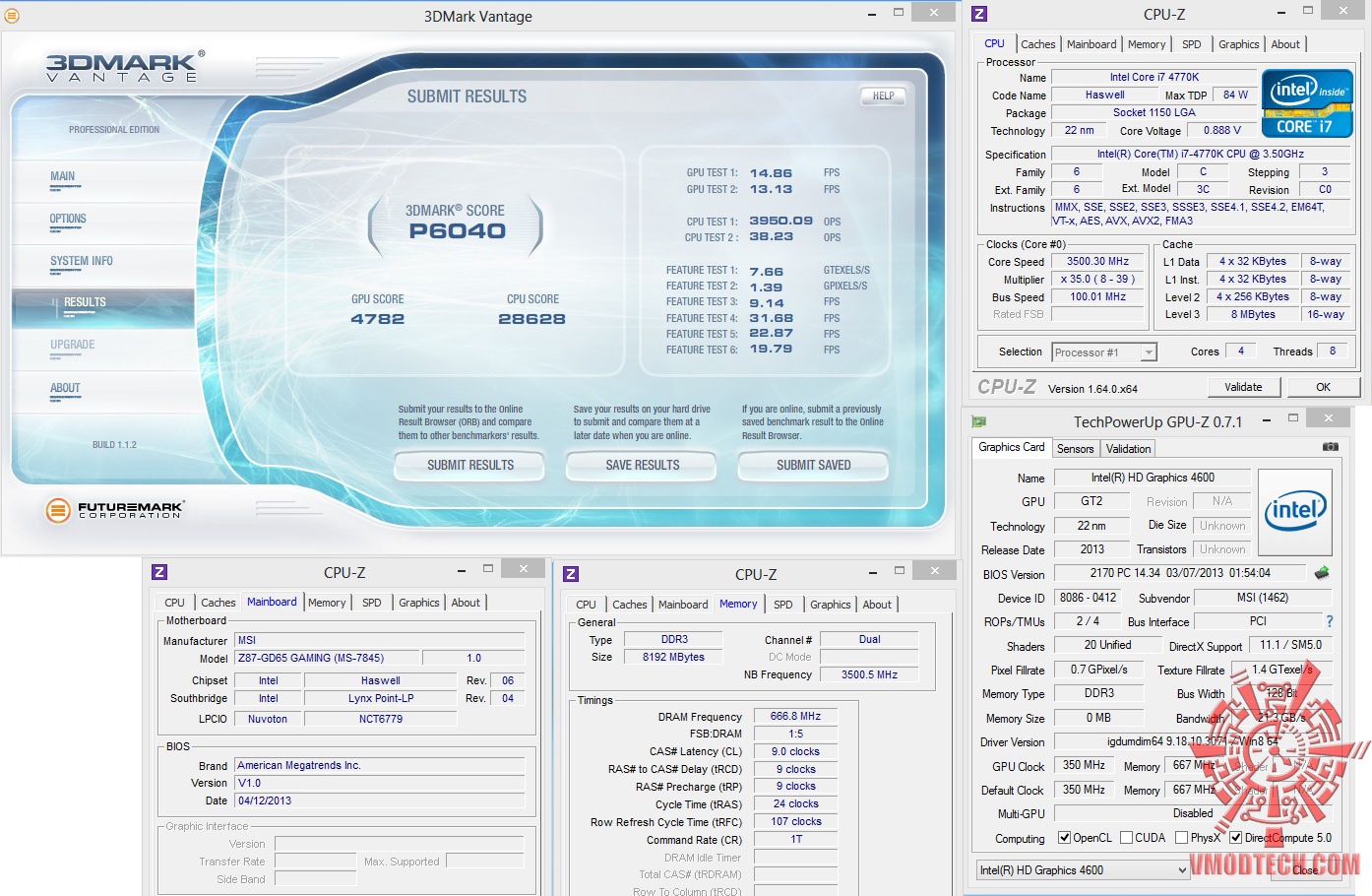Image resolution: width=1372 pixels, height=896 pixels.
Task: Click the SUBMIT RESULTS button in 3DMark
Action: click(469, 466)
